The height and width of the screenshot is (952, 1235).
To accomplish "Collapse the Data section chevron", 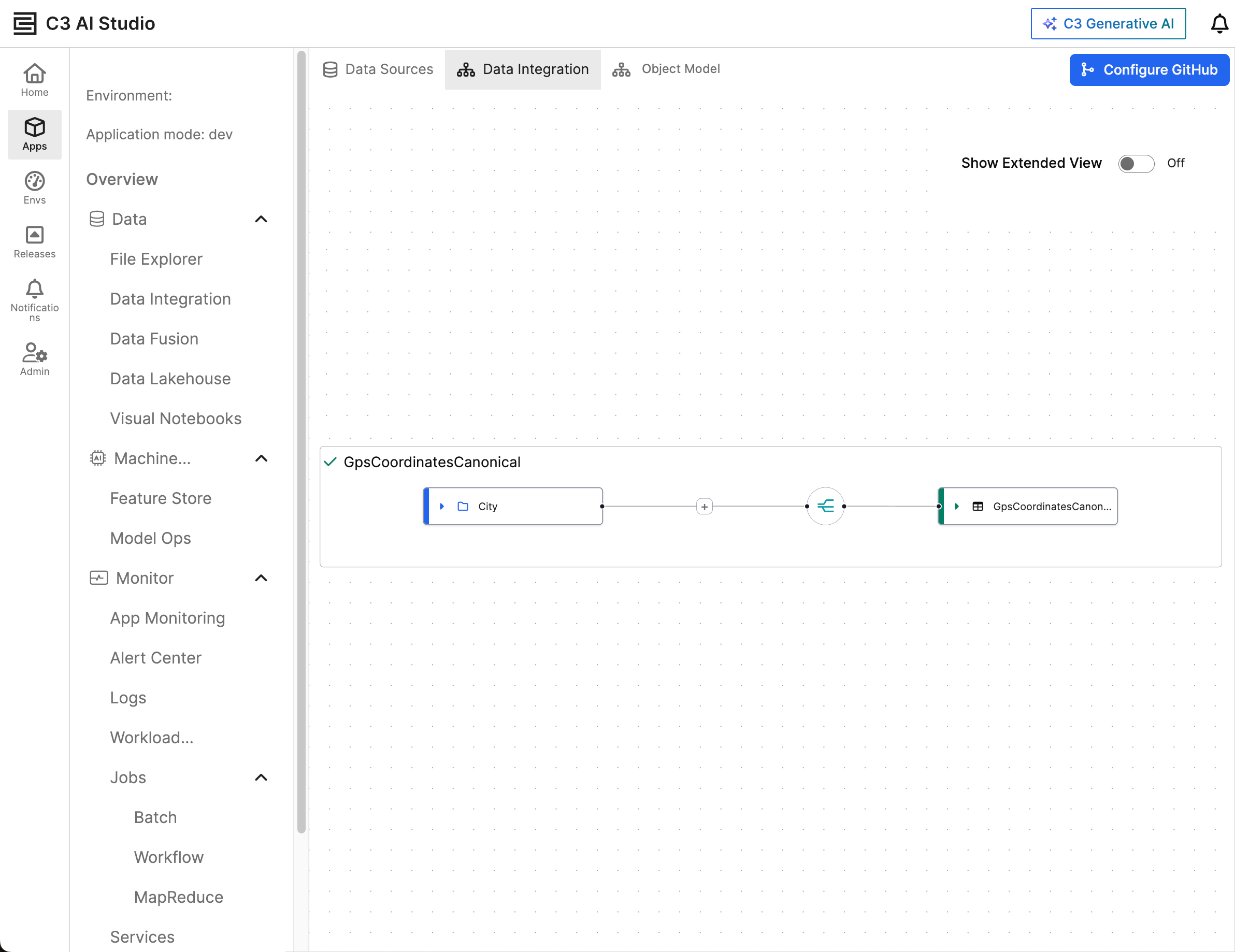I will (261, 219).
